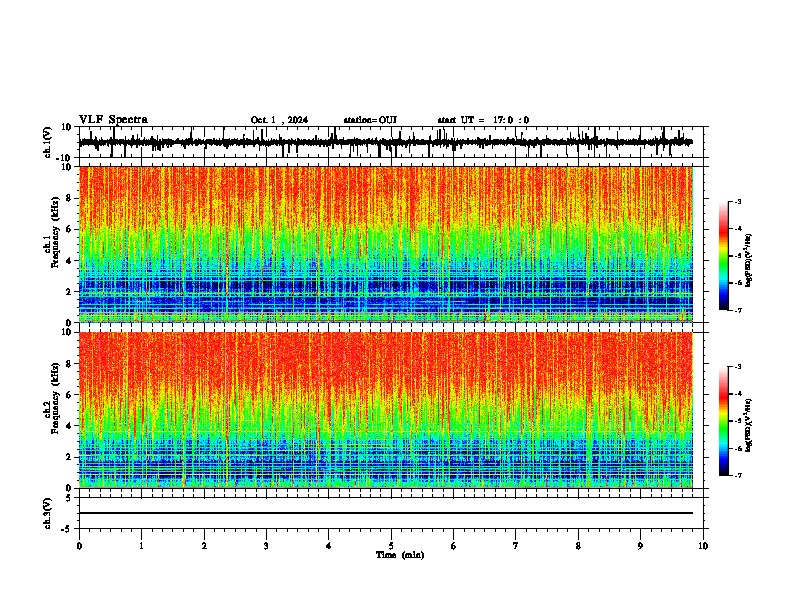
Task: Click the "-3" label on ch.1 color bar
Action: click(738, 201)
